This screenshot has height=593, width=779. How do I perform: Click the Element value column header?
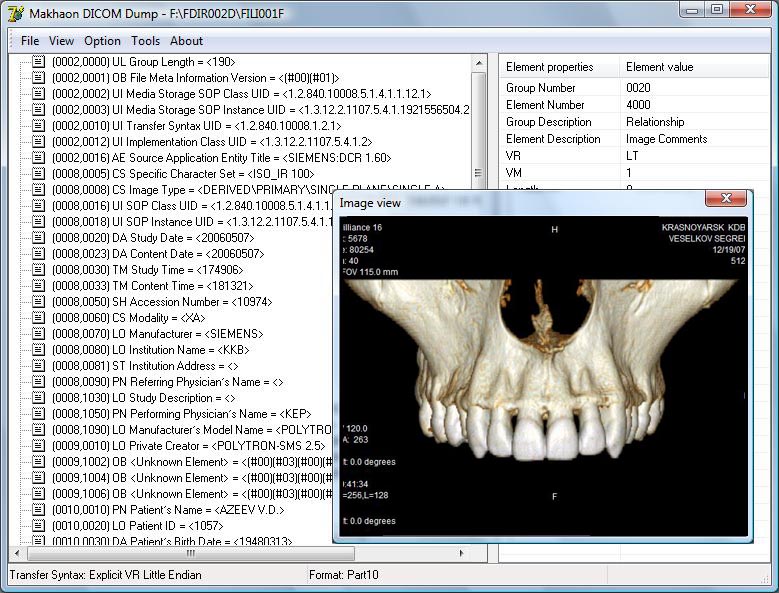tap(659, 67)
